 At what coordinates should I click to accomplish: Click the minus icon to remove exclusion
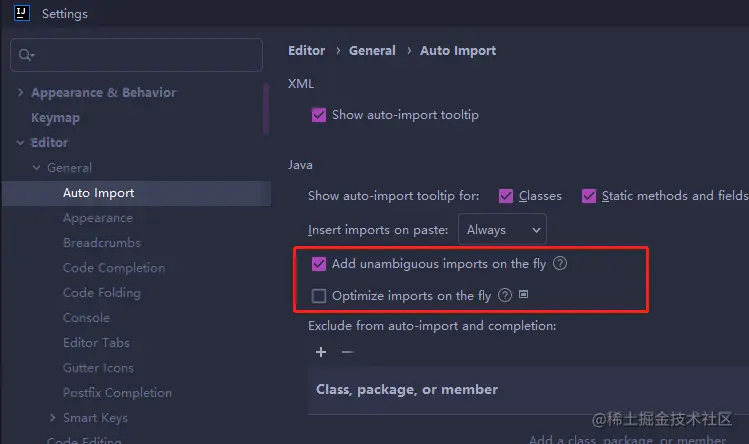(347, 352)
